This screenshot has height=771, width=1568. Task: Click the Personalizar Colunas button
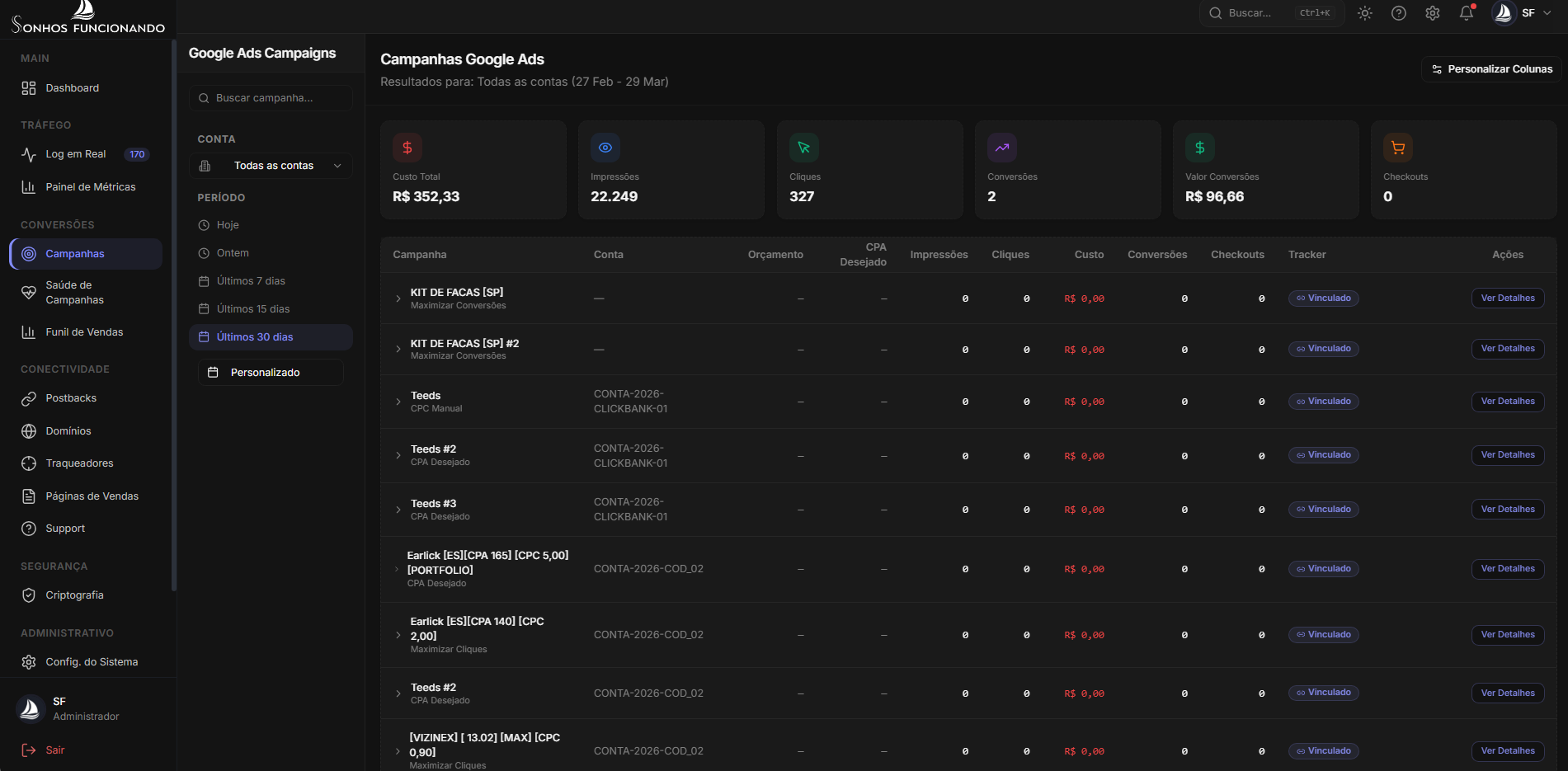(x=1492, y=69)
